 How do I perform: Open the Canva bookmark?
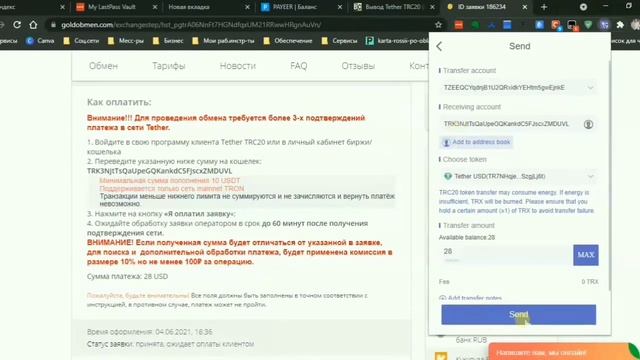(x=40, y=41)
